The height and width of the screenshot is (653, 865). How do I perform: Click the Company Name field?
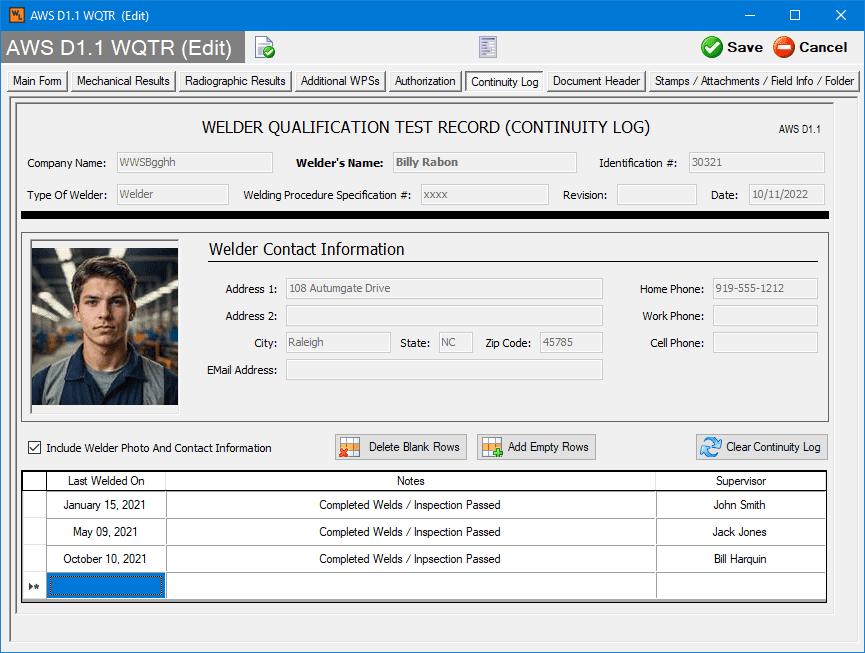195,162
